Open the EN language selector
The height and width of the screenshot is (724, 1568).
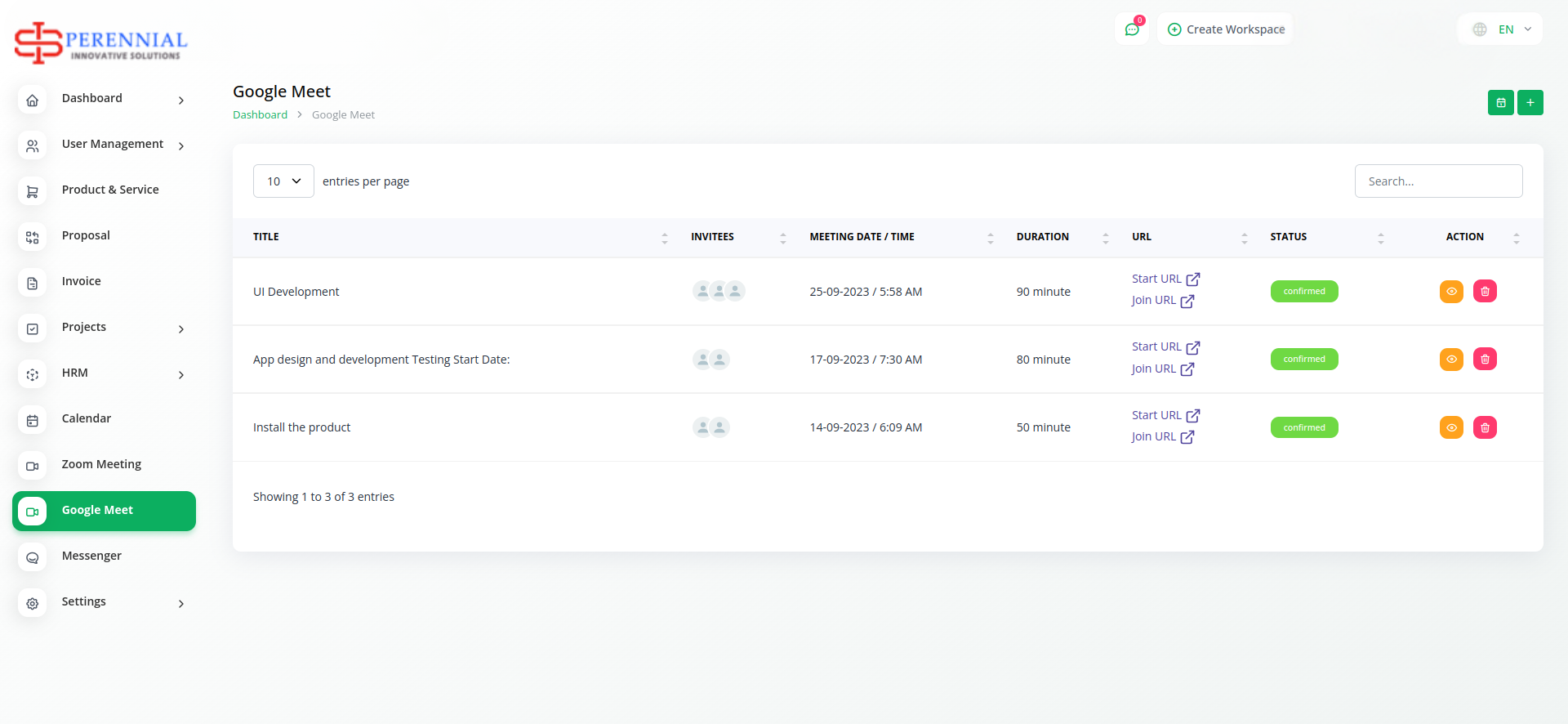click(1501, 29)
